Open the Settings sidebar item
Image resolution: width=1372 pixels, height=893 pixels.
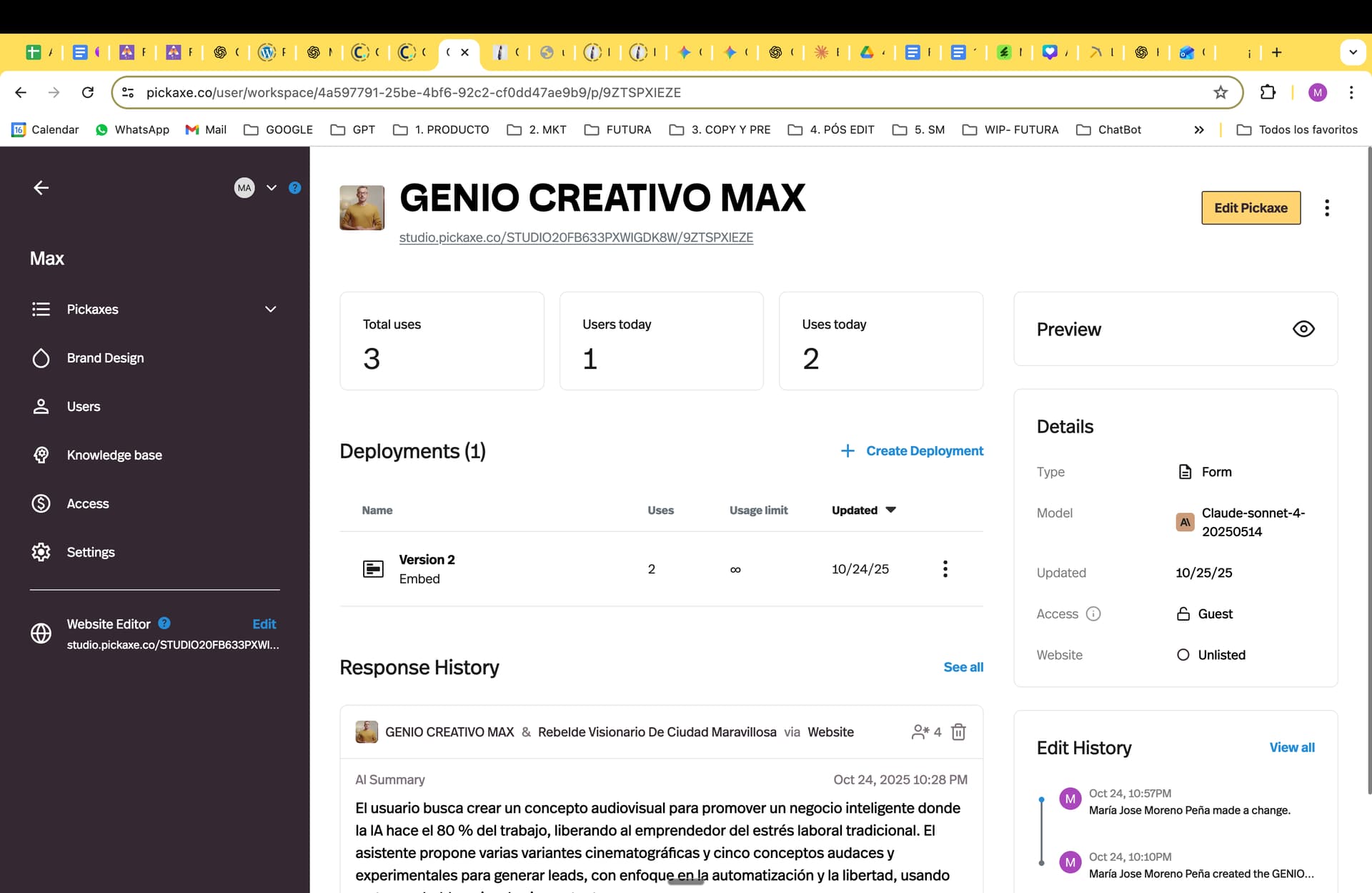(90, 552)
